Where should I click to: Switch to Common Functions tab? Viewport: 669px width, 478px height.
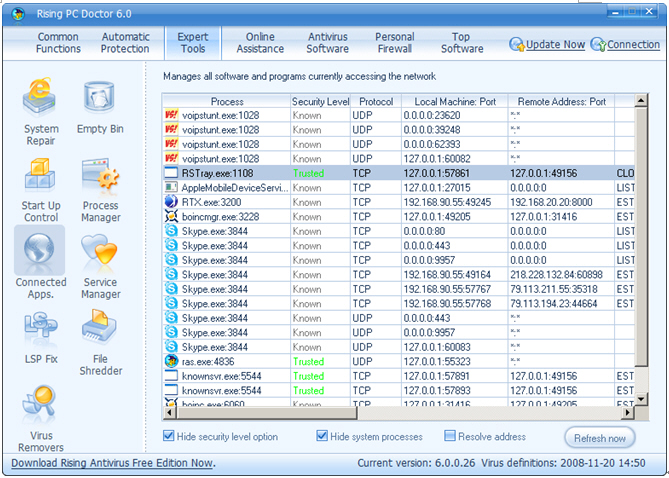58,43
